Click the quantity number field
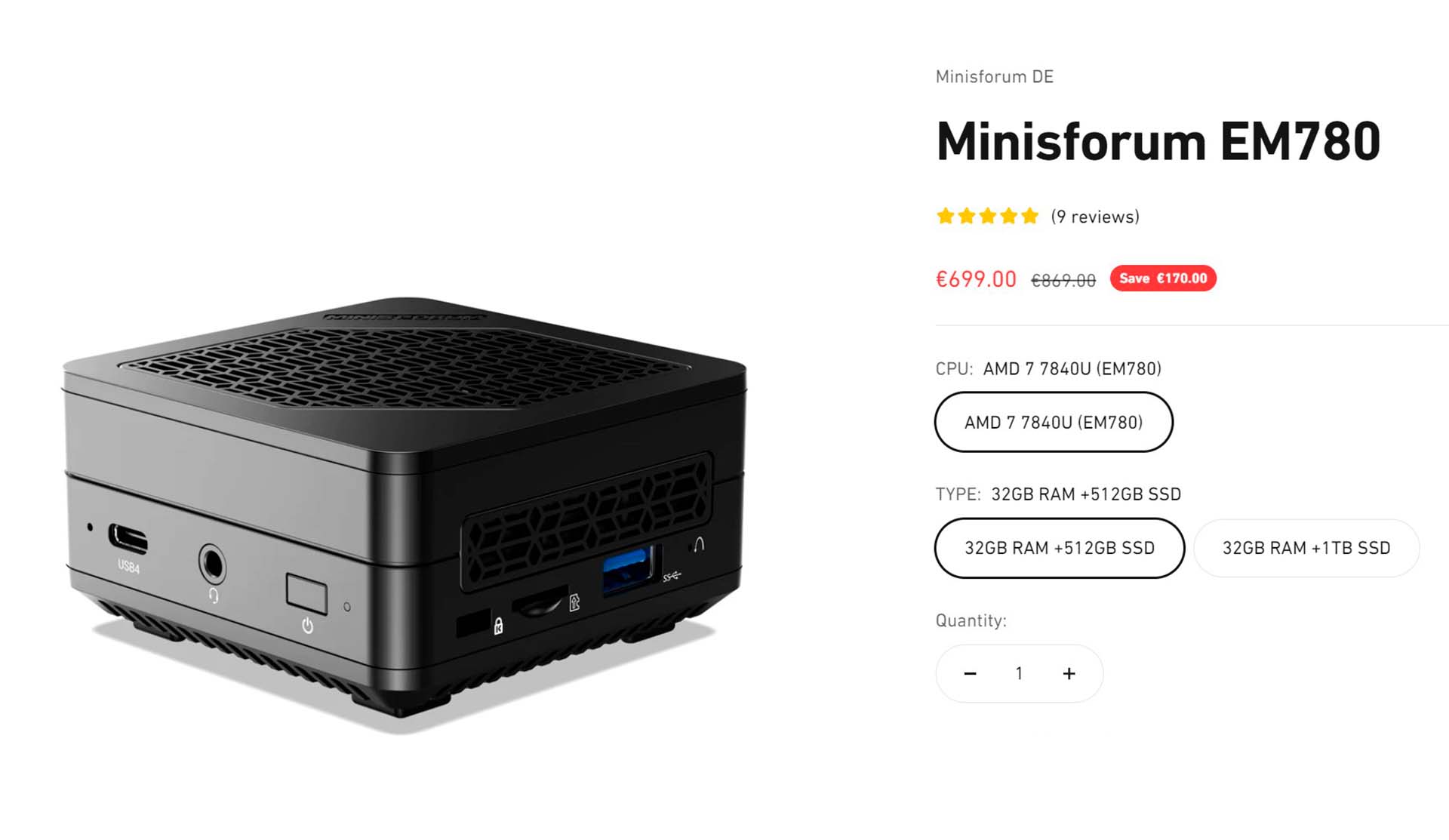The image size is (1449, 840). click(x=1019, y=673)
